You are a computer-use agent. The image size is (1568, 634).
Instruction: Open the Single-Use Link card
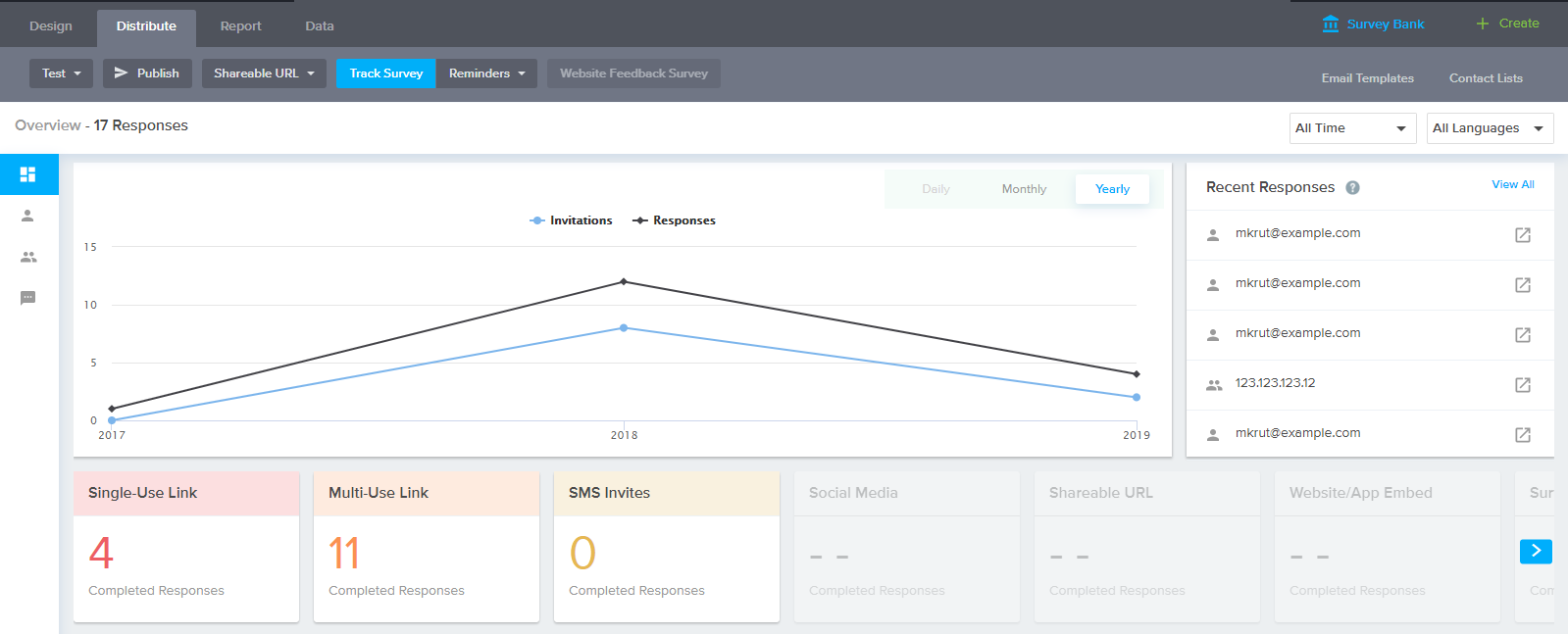click(186, 547)
